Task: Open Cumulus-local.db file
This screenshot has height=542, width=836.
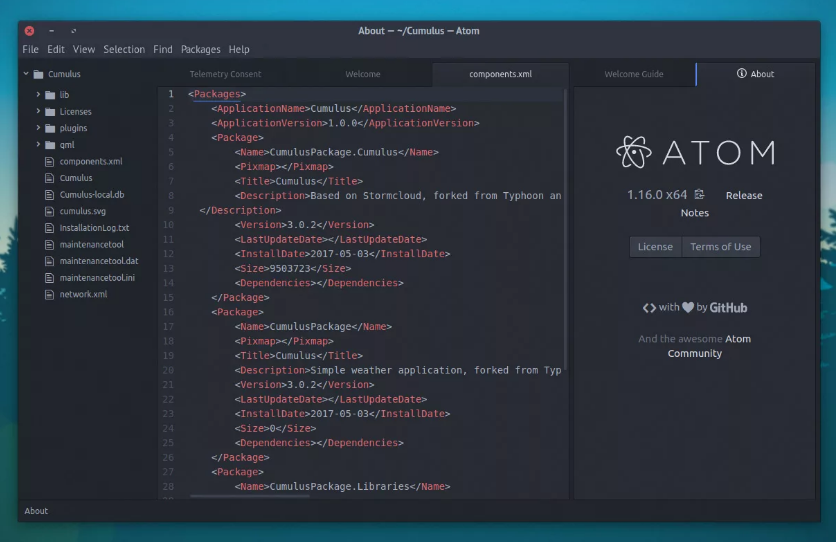Action: pos(92,195)
